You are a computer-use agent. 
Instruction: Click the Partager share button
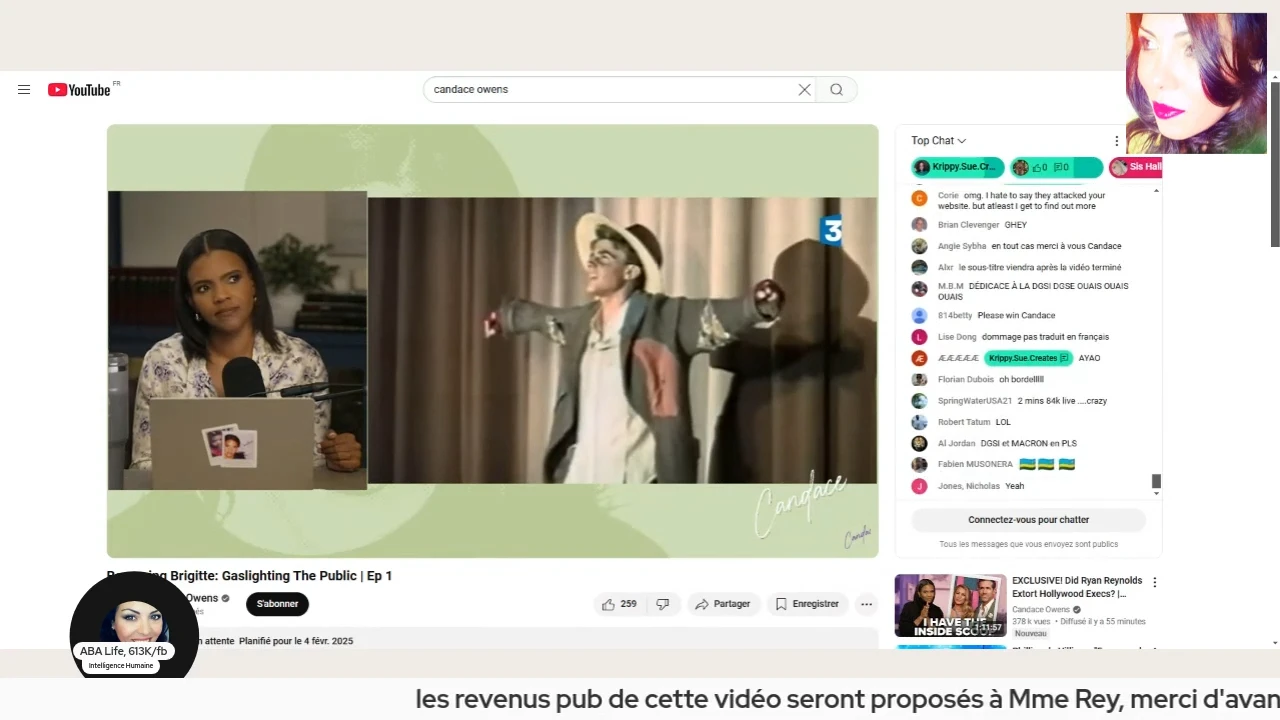(722, 604)
